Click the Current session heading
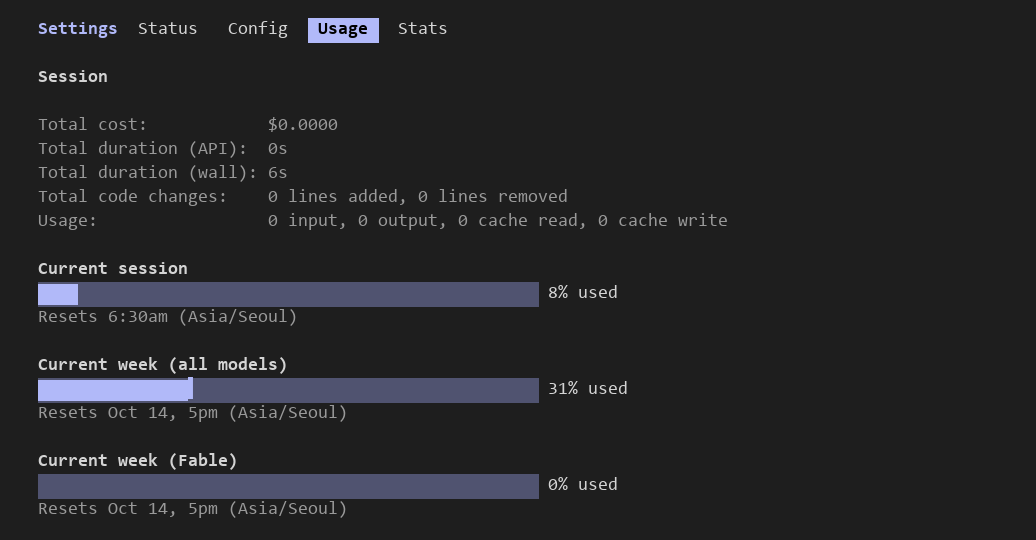Viewport: 1036px width, 540px height. click(112, 268)
